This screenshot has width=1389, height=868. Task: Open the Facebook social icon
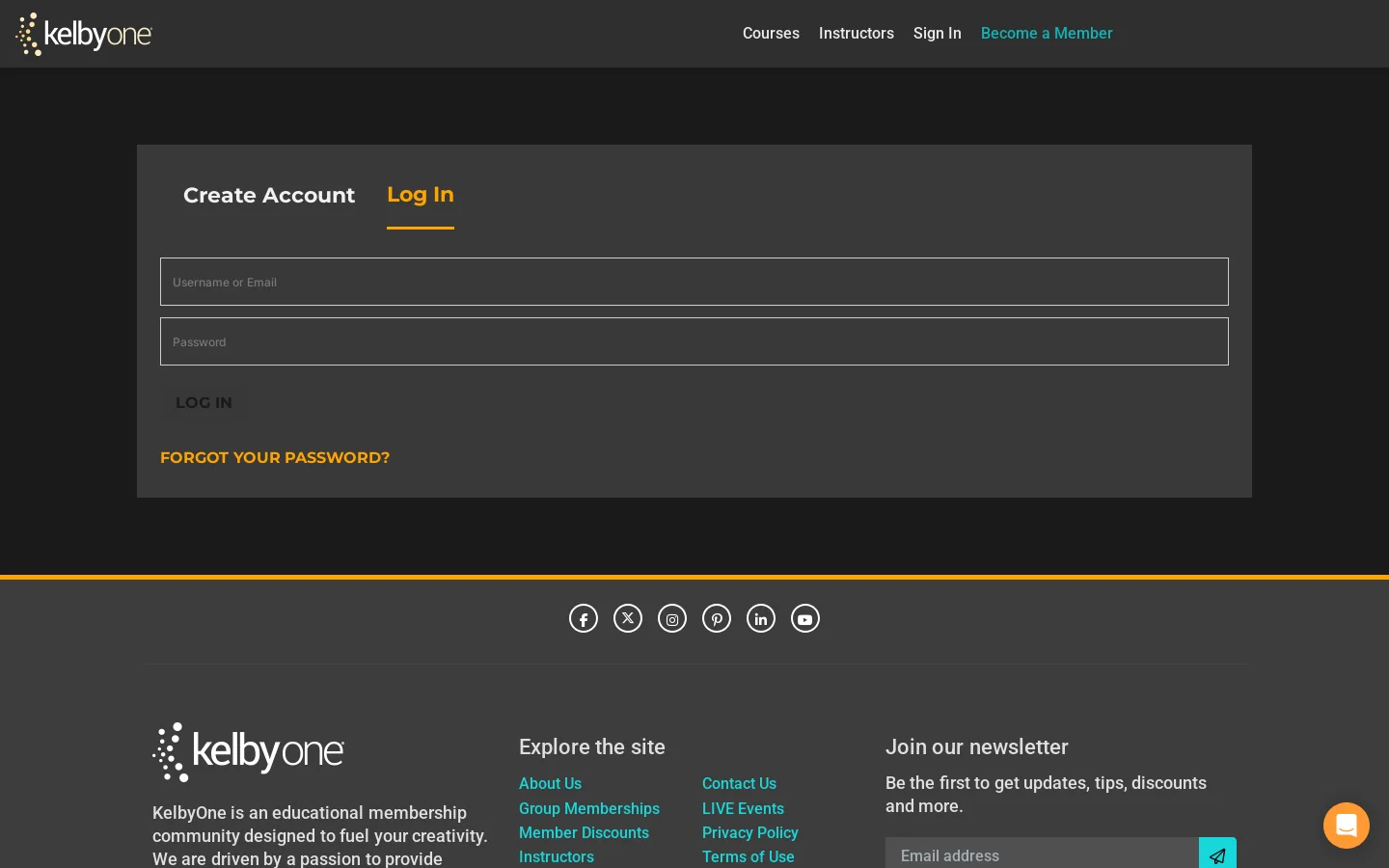pos(584,618)
